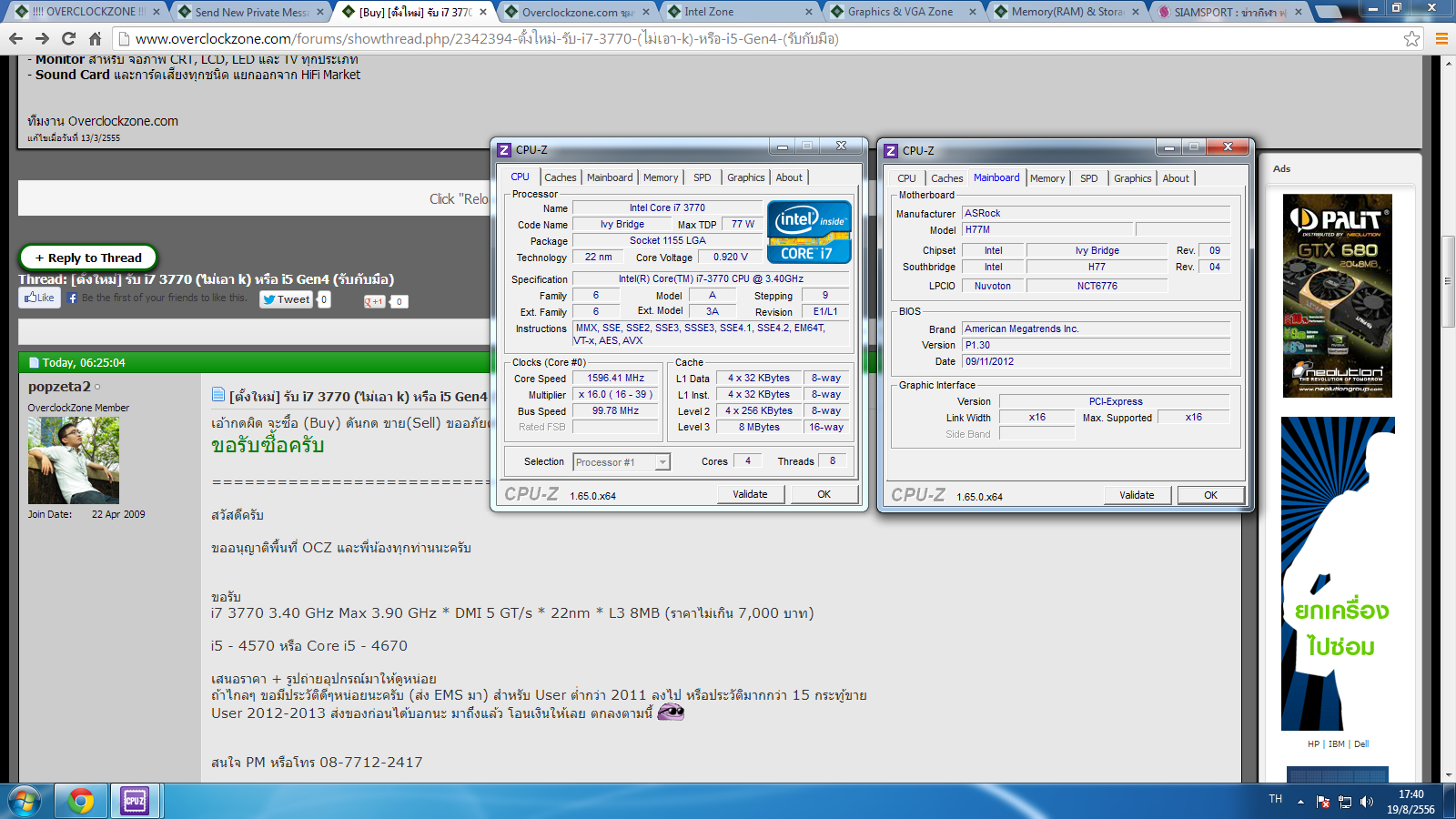The width and height of the screenshot is (1456, 819).
Task: Select the Memory tab in left CPU-Z window
Action: pyautogui.click(x=661, y=177)
